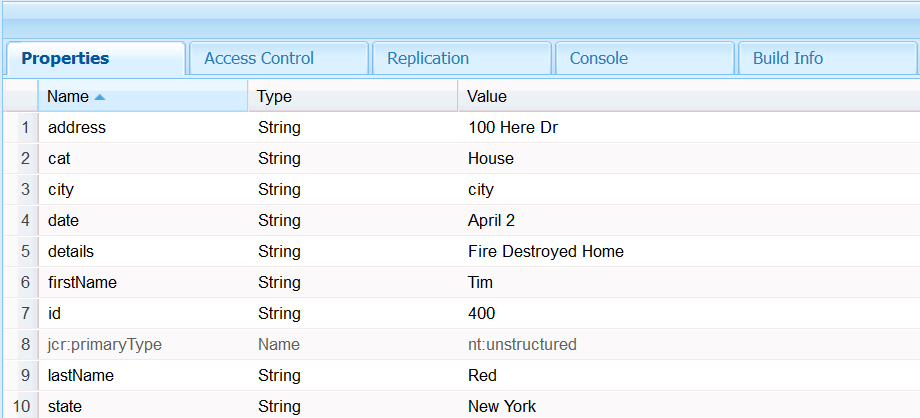Open the Console tab
Screen dimensions: 920x418
[x=599, y=58]
